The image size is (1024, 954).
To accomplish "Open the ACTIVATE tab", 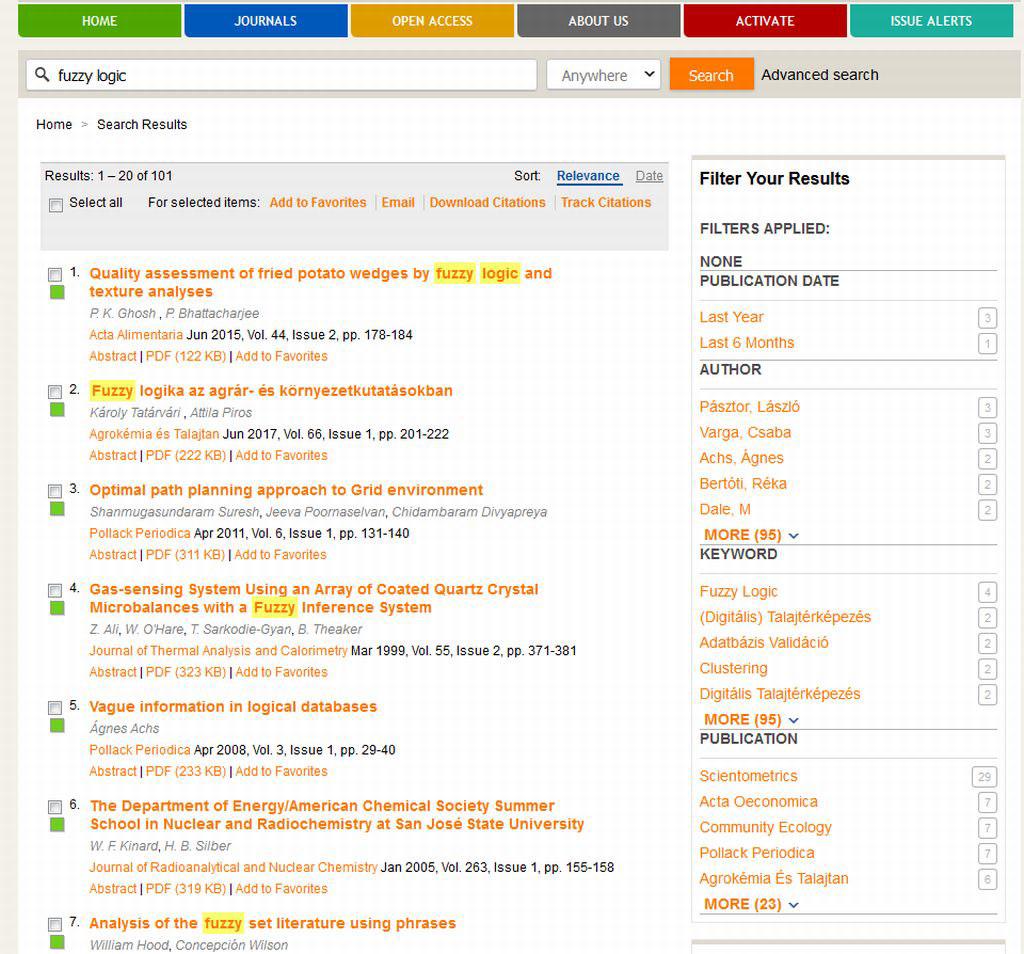I will pyautogui.click(x=765, y=21).
